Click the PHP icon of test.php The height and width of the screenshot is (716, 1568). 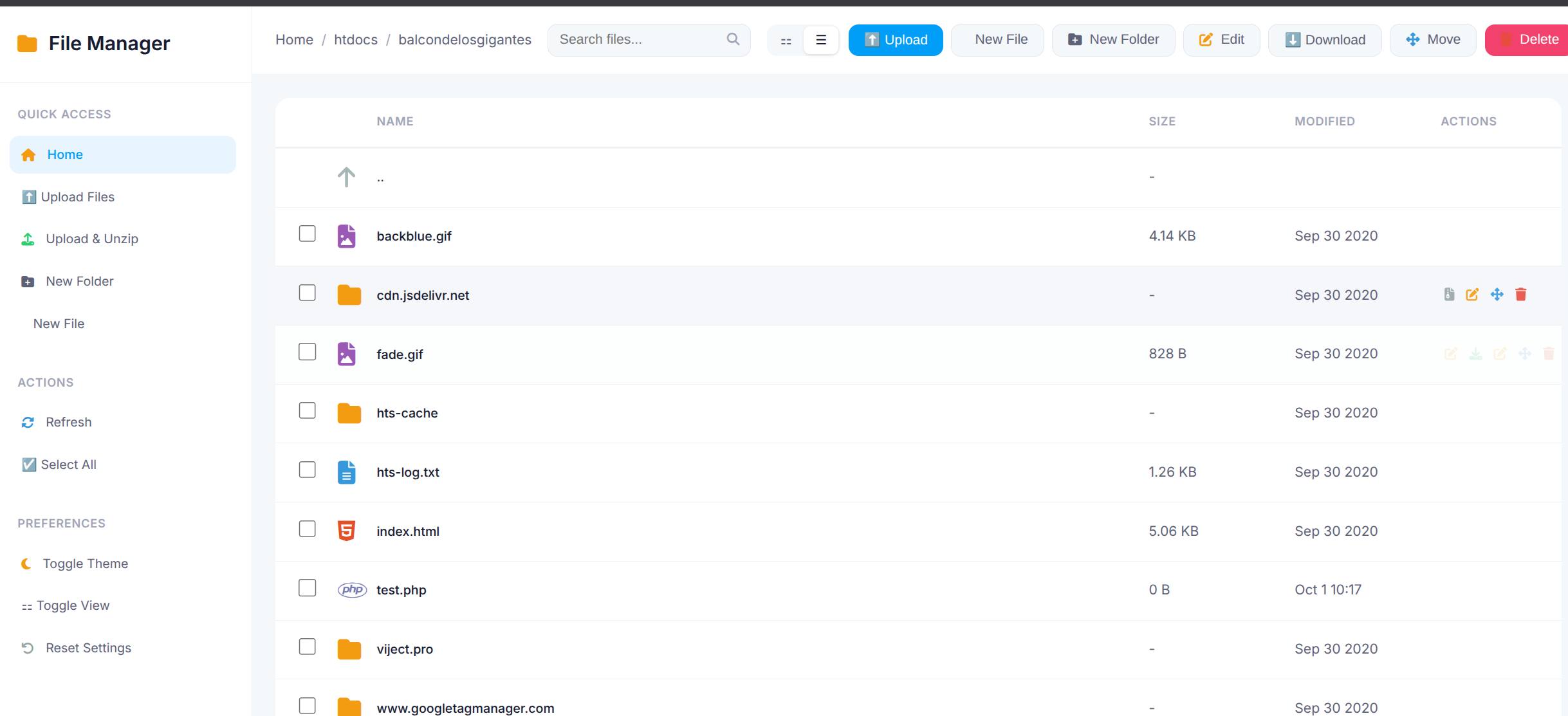coord(352,589)
